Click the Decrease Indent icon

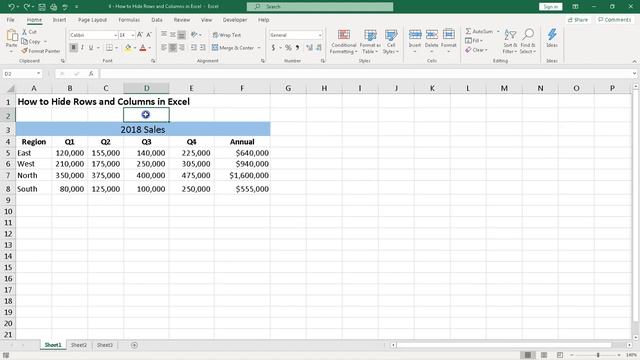point(193,48)
